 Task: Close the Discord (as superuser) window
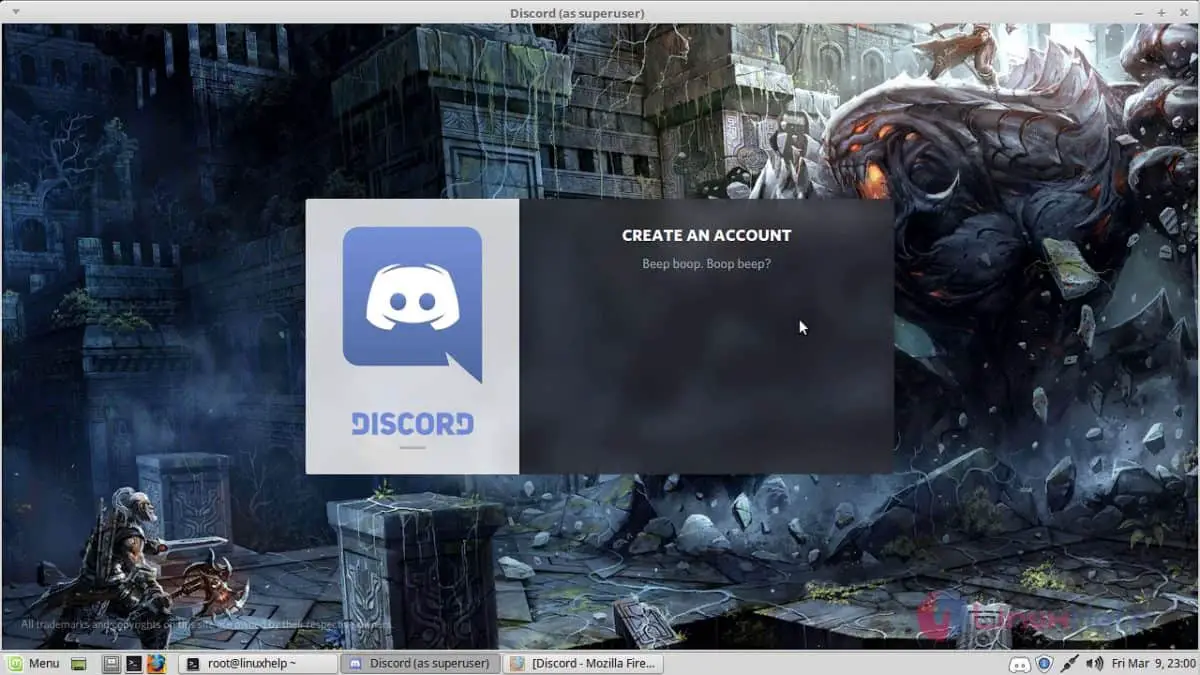(1184, 12)
